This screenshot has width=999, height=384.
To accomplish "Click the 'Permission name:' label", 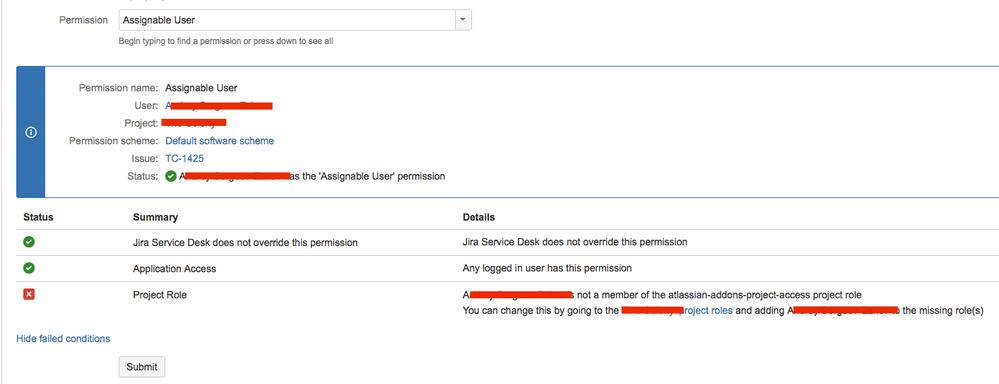I will point(119,88).
